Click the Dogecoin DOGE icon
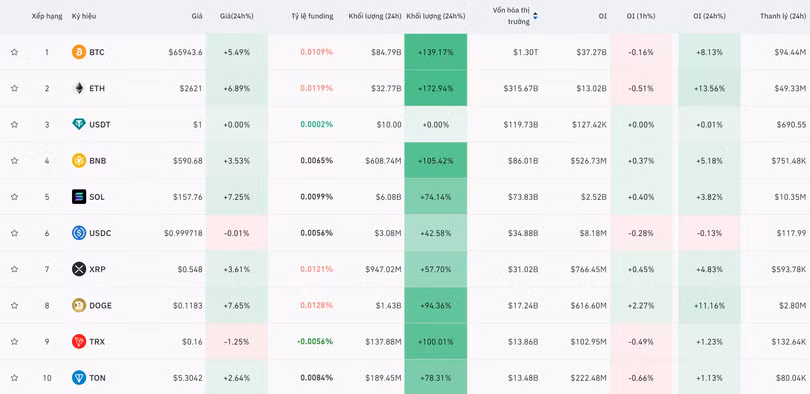 point(79,305)
